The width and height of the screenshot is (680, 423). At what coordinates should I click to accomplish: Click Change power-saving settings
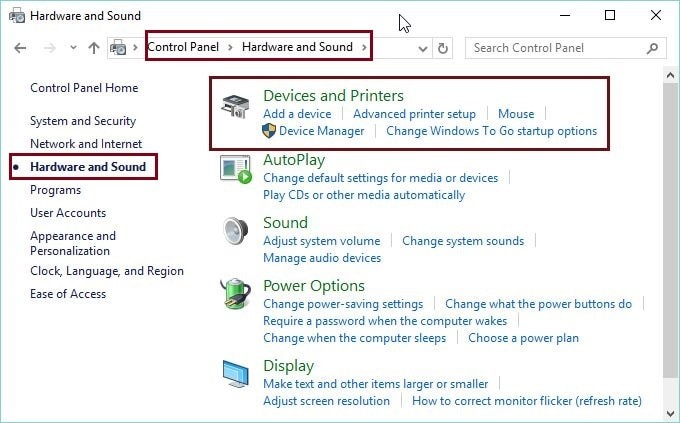343,304
